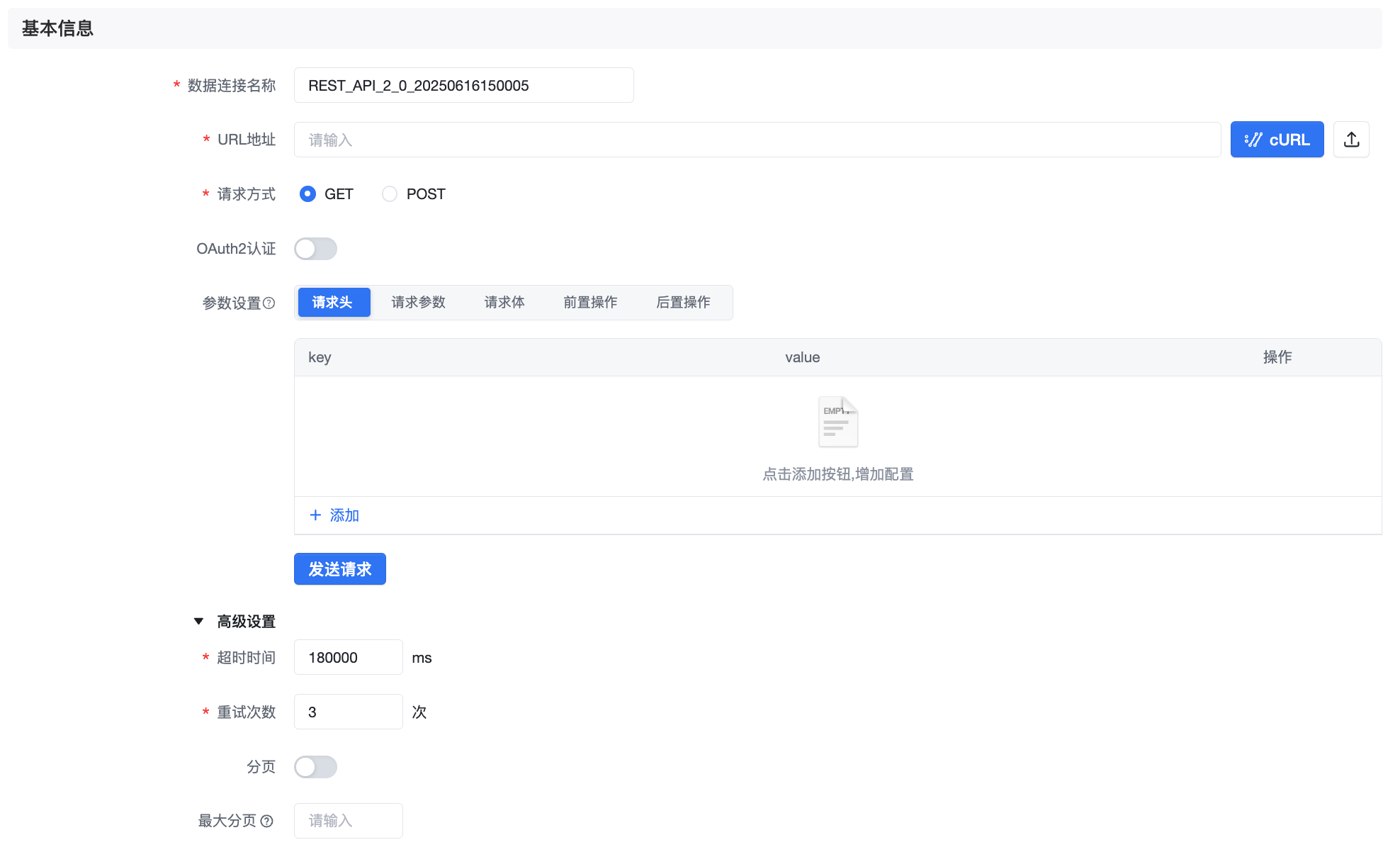This screenshot has width=1400, height=852.
Task: Click the 点击添加按钮,增加配置 hint text
Action: click(838, 474)
